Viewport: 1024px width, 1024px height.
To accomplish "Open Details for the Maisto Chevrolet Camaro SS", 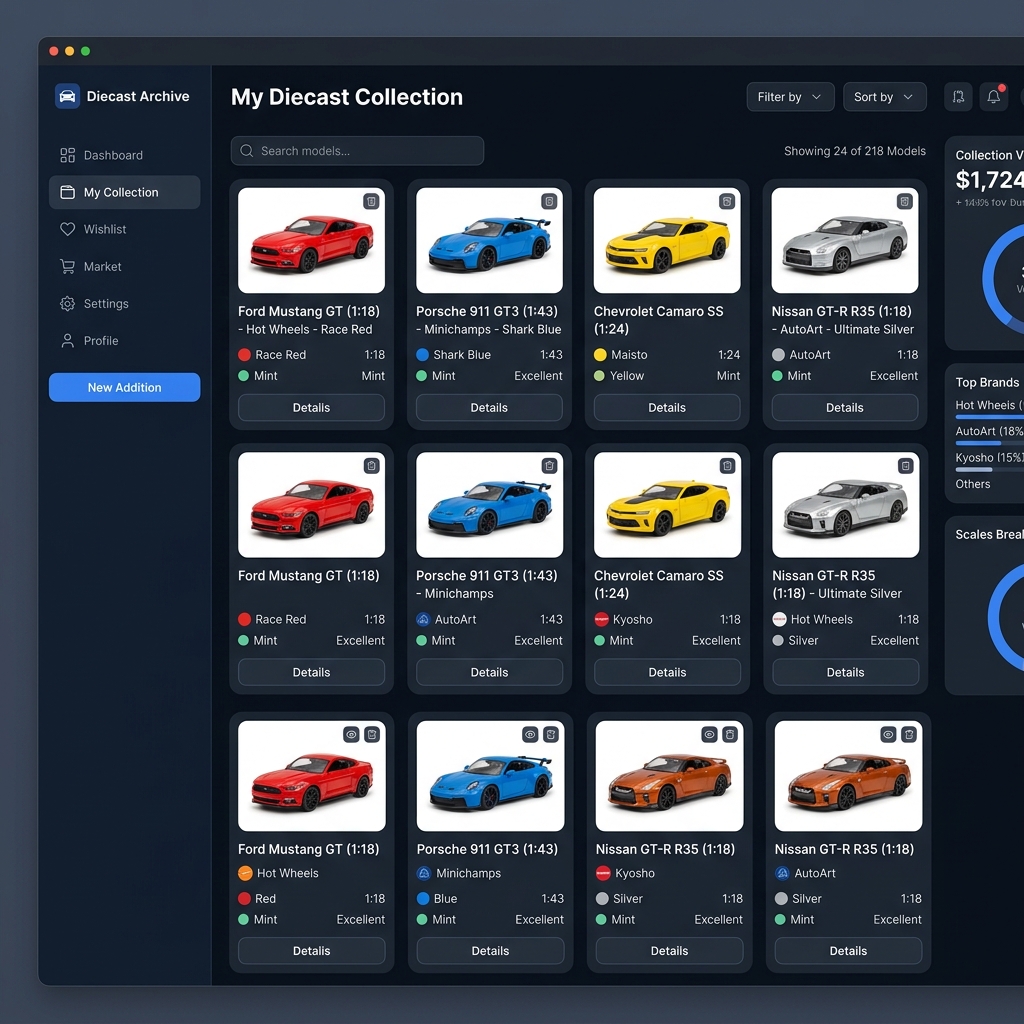I will 667,408.
